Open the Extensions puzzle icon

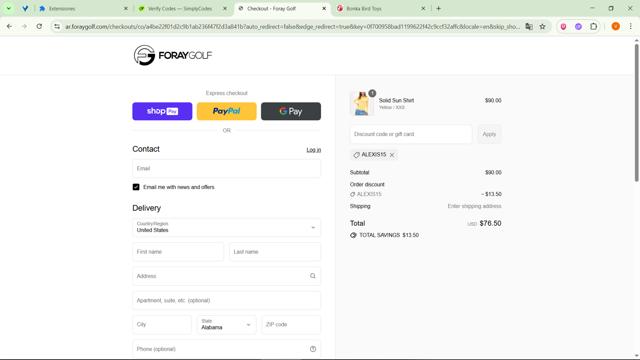click(593, 27)
